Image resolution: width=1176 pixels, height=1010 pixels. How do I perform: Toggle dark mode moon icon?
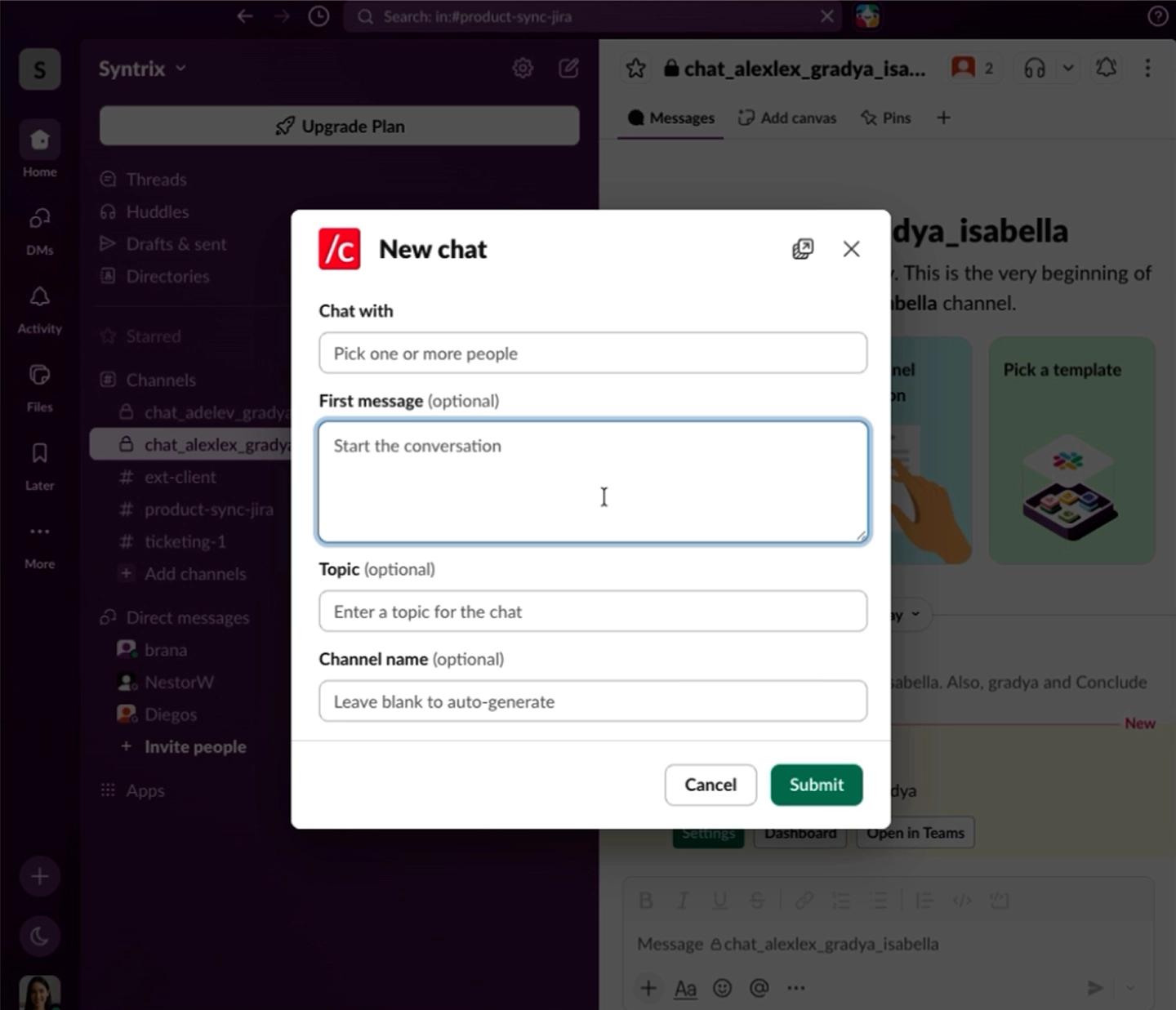pyautogui.click(x=39, y=937)
